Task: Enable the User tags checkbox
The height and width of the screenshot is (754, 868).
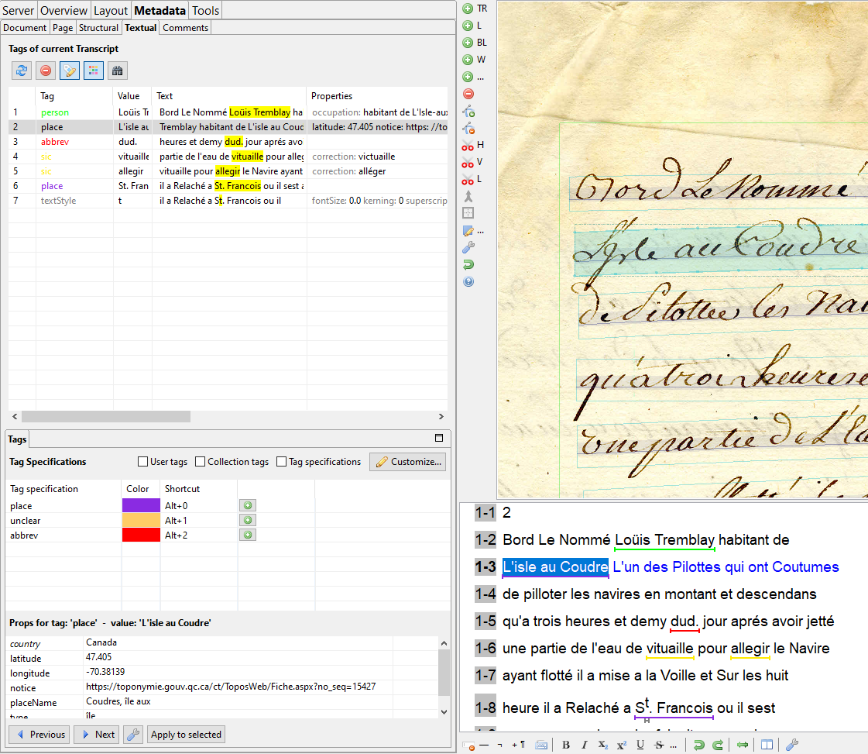Action: tap(143, 462)
